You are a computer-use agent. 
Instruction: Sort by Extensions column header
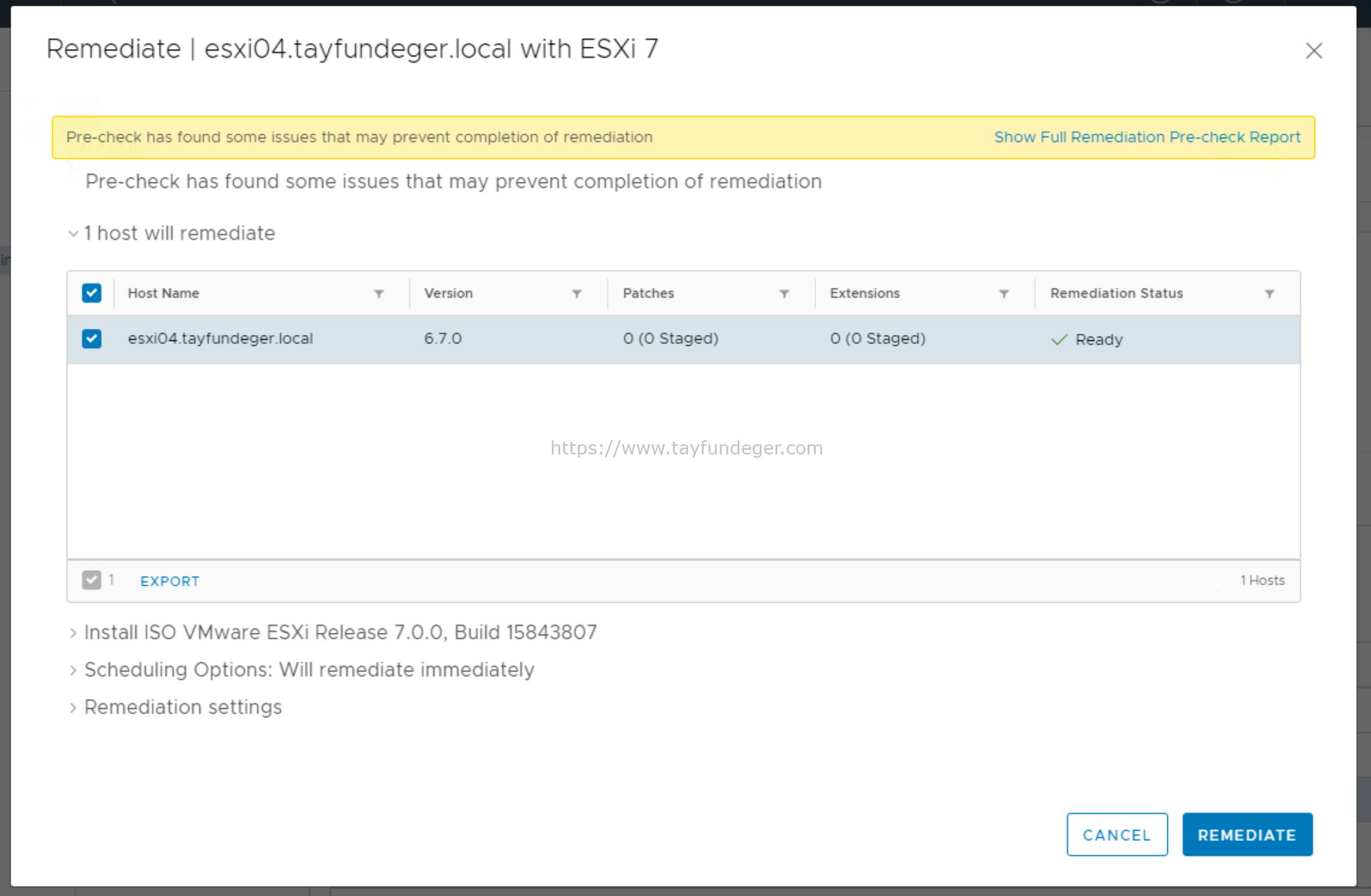point(865,293)
